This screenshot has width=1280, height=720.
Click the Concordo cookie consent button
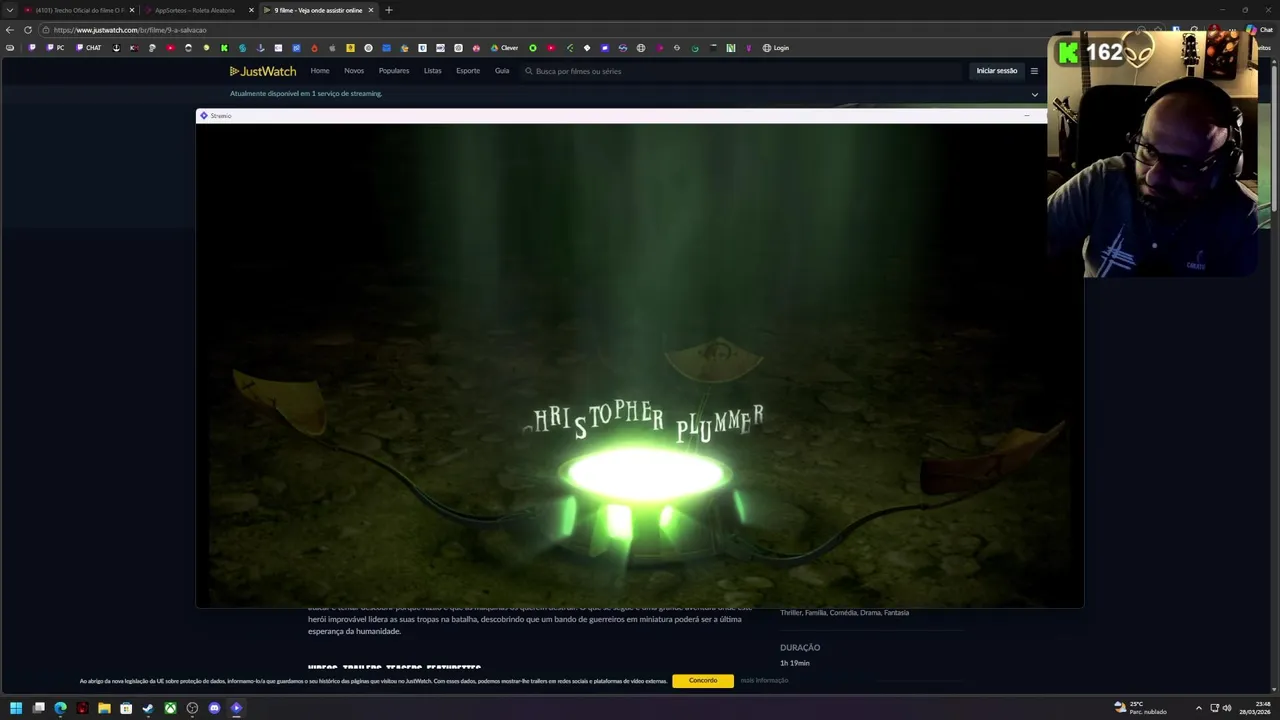[703, 681]
